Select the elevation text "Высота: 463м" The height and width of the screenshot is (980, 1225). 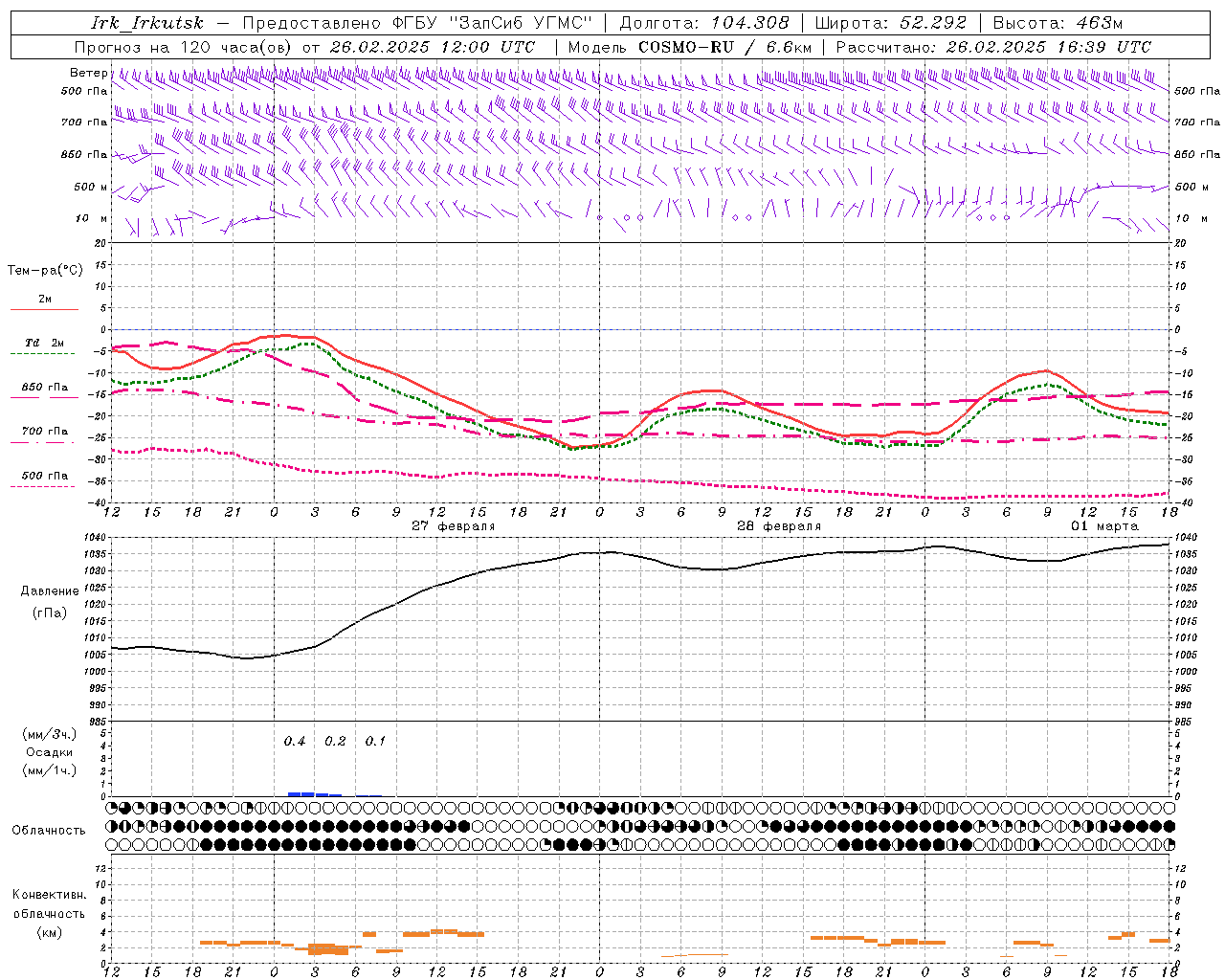coord(1058,23)
